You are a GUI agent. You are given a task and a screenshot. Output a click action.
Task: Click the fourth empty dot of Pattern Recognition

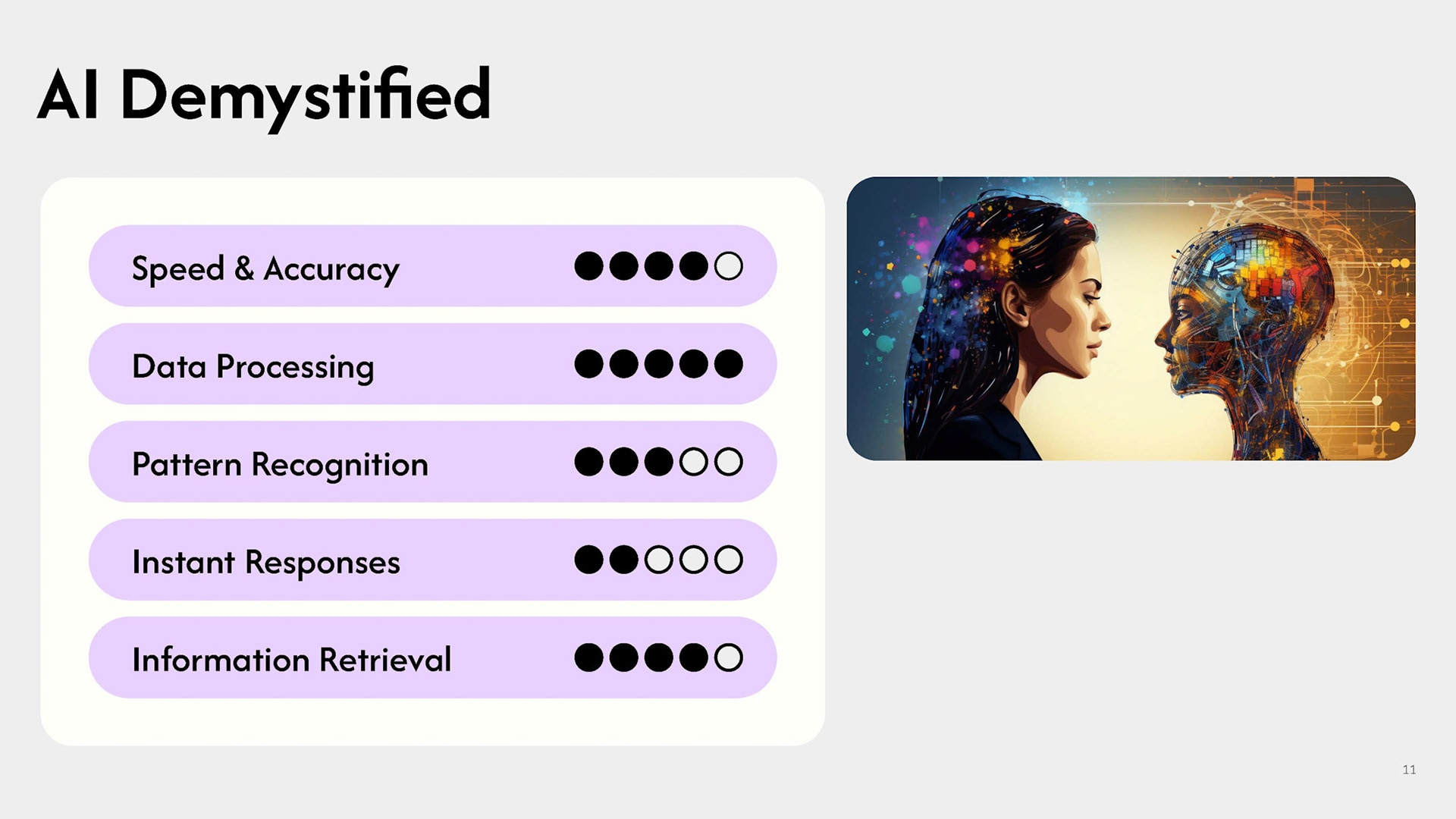[x=694, y=462]
